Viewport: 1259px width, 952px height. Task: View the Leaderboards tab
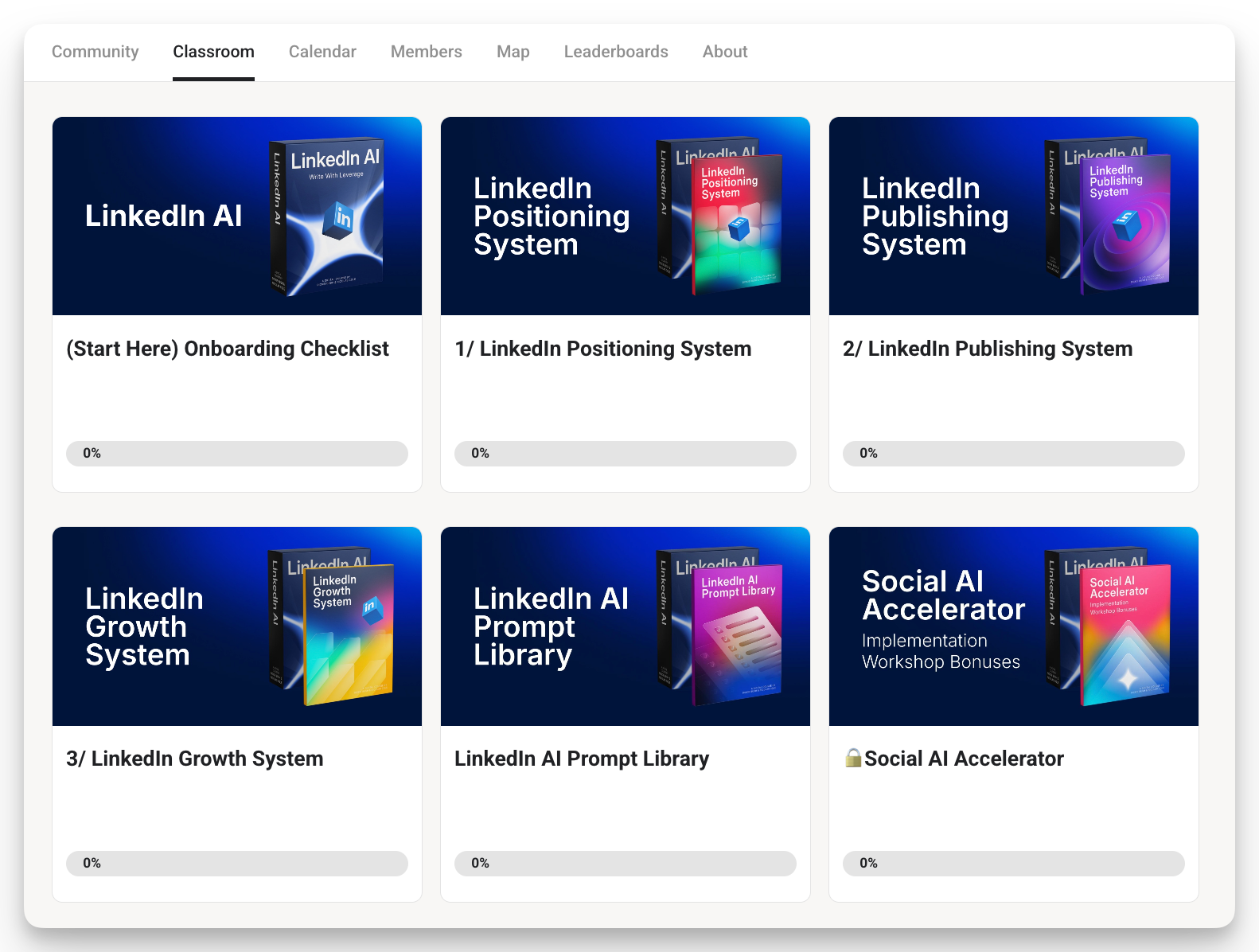616,52
